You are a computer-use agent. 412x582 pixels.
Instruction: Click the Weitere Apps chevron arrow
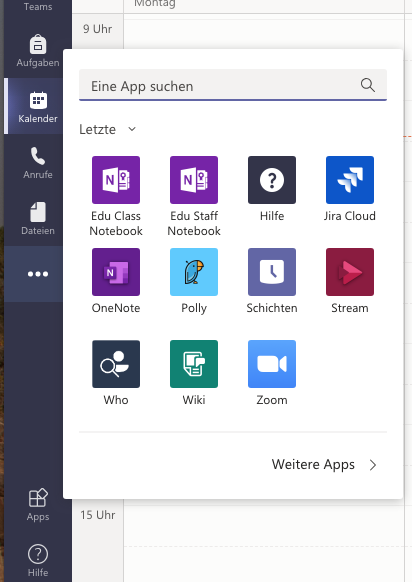(x=373, y=465)
